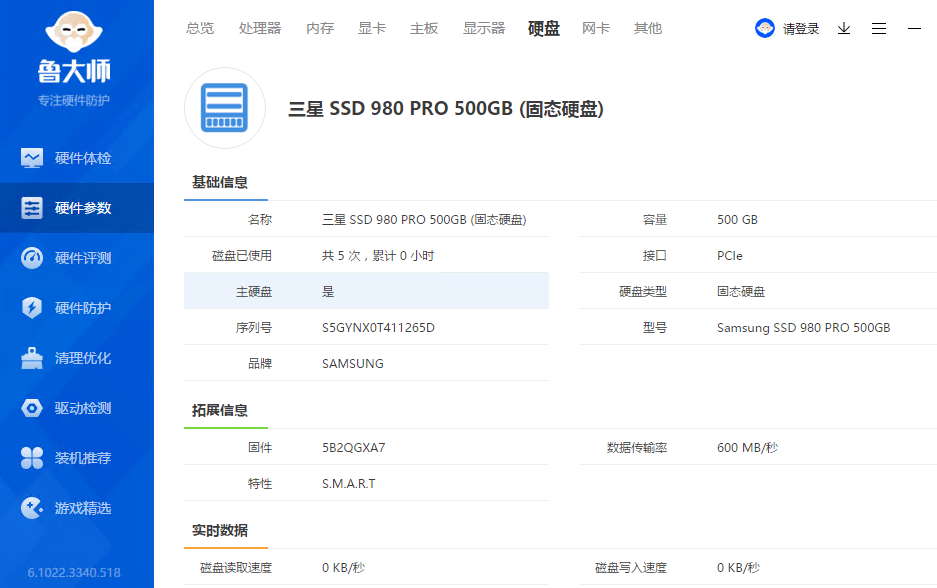Go to the 其他 tab
This screenshot has width=937, height=588.
click(648, 28)
